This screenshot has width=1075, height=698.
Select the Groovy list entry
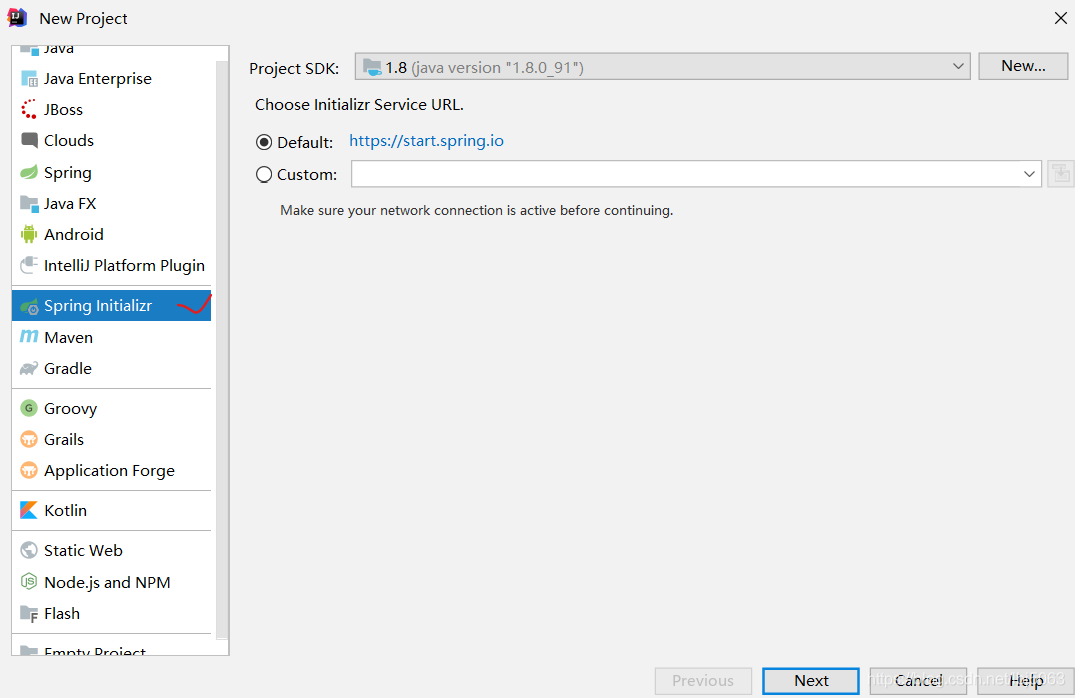(111, 409)
